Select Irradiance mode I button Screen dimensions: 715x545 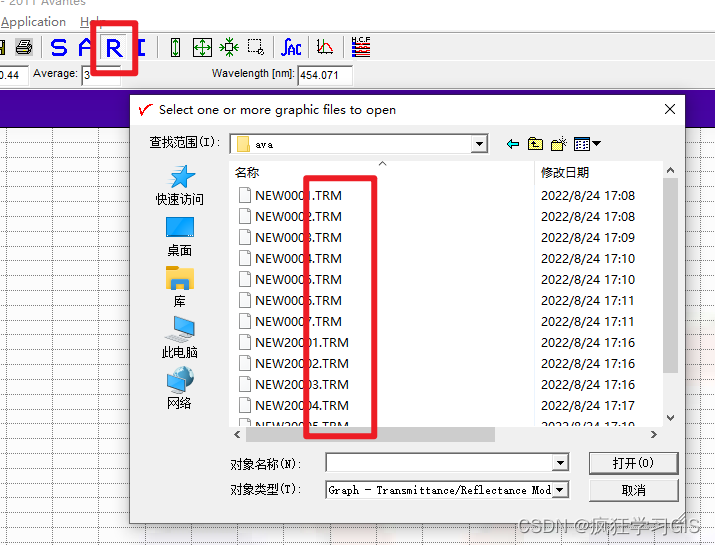pos(142,47)
